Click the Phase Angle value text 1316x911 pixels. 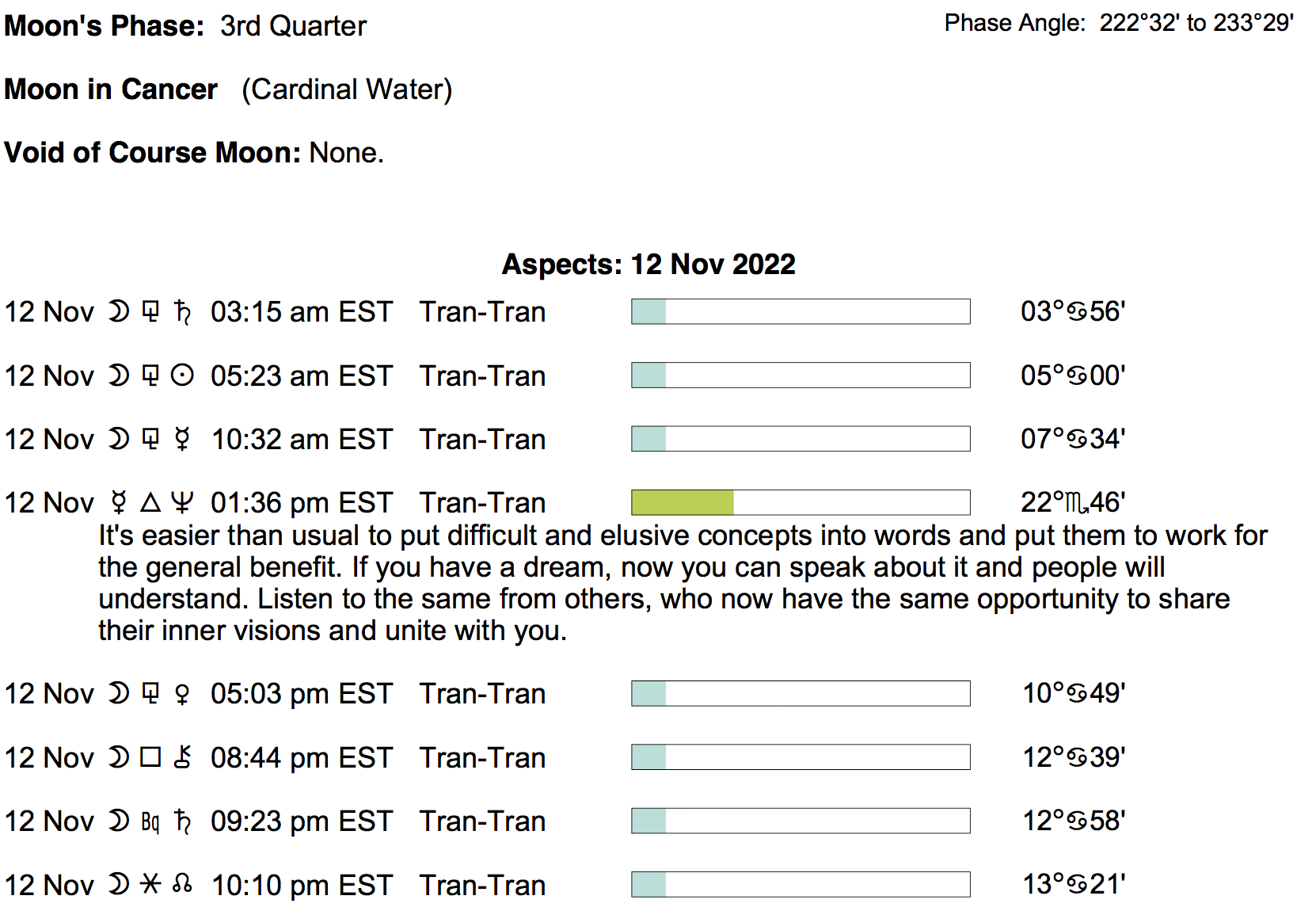[1196, 23]
